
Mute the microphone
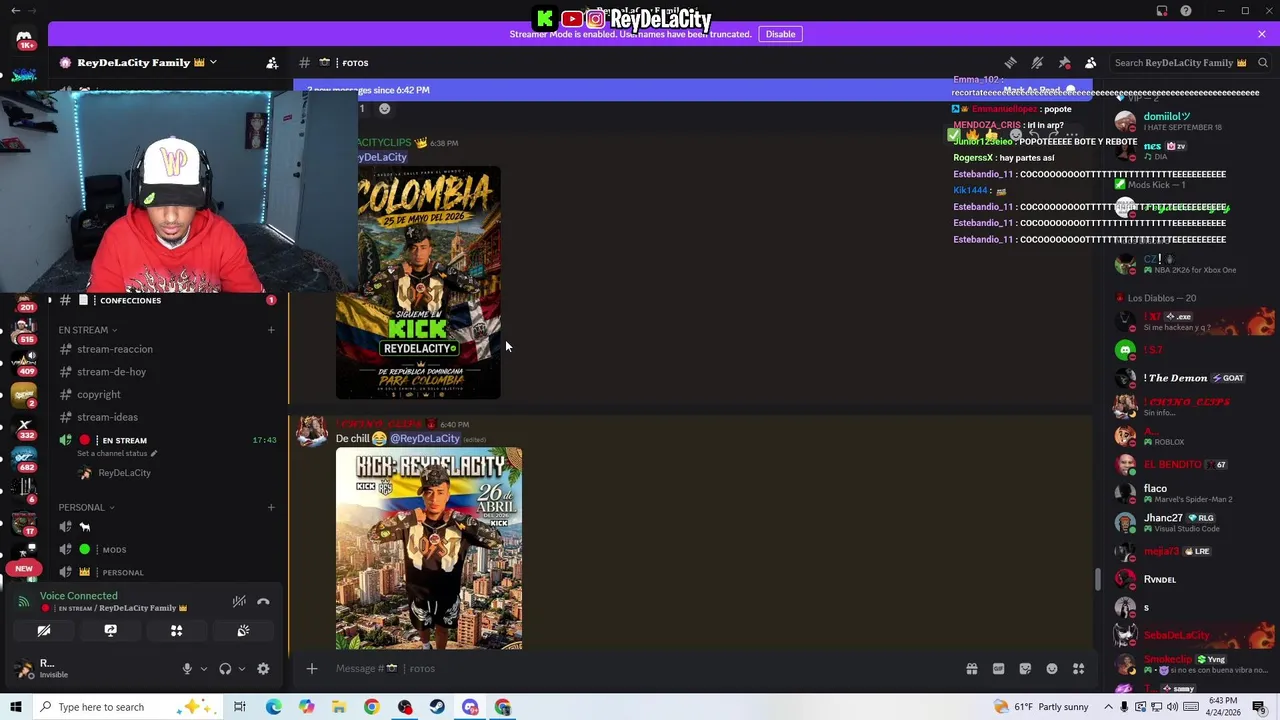(187, 669)
